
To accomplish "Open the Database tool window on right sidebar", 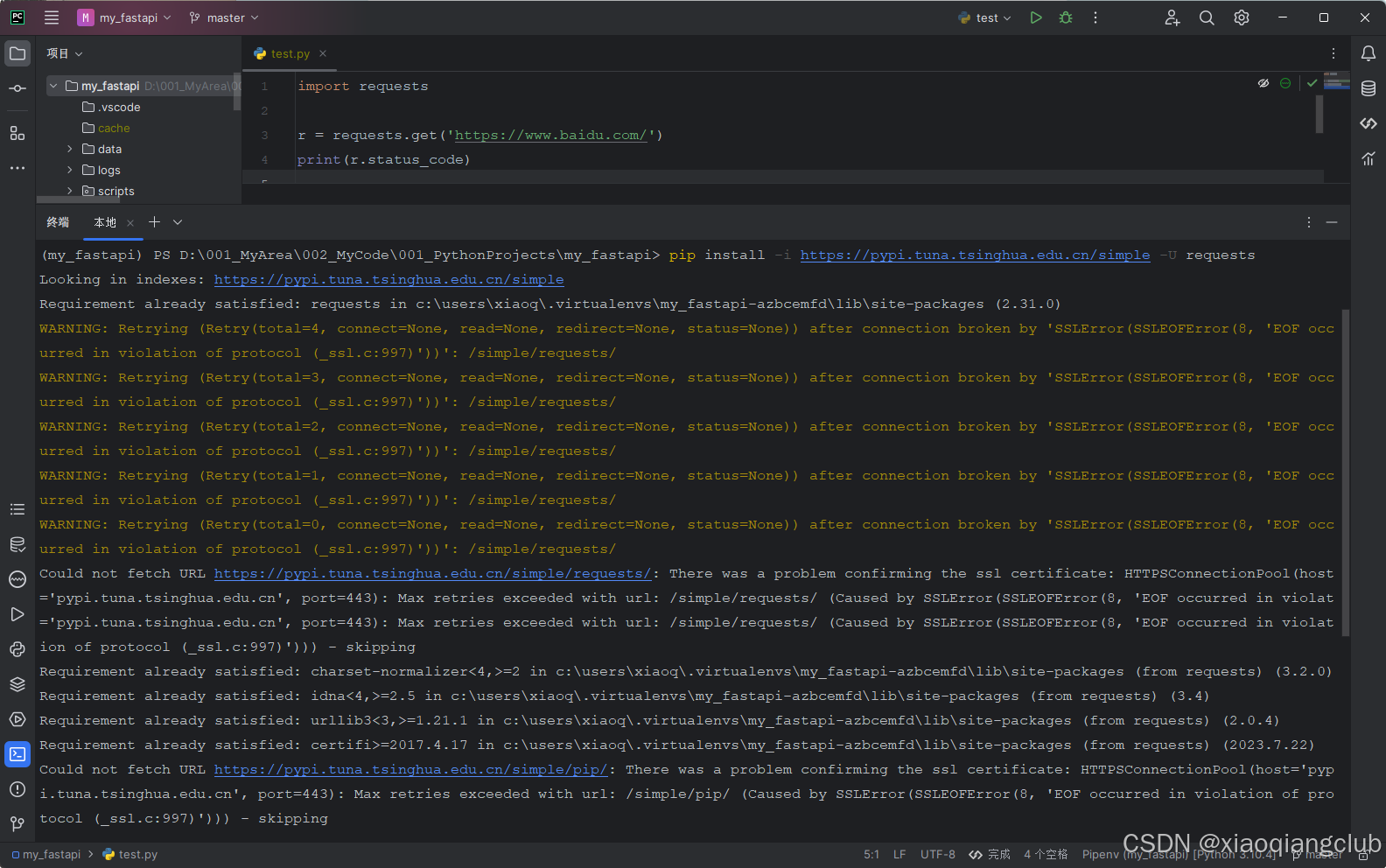I will (x=1368, y=88).
